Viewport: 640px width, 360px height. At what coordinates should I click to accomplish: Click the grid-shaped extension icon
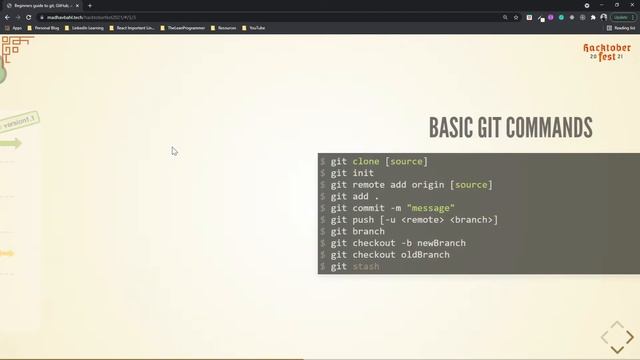coord(582,18)
